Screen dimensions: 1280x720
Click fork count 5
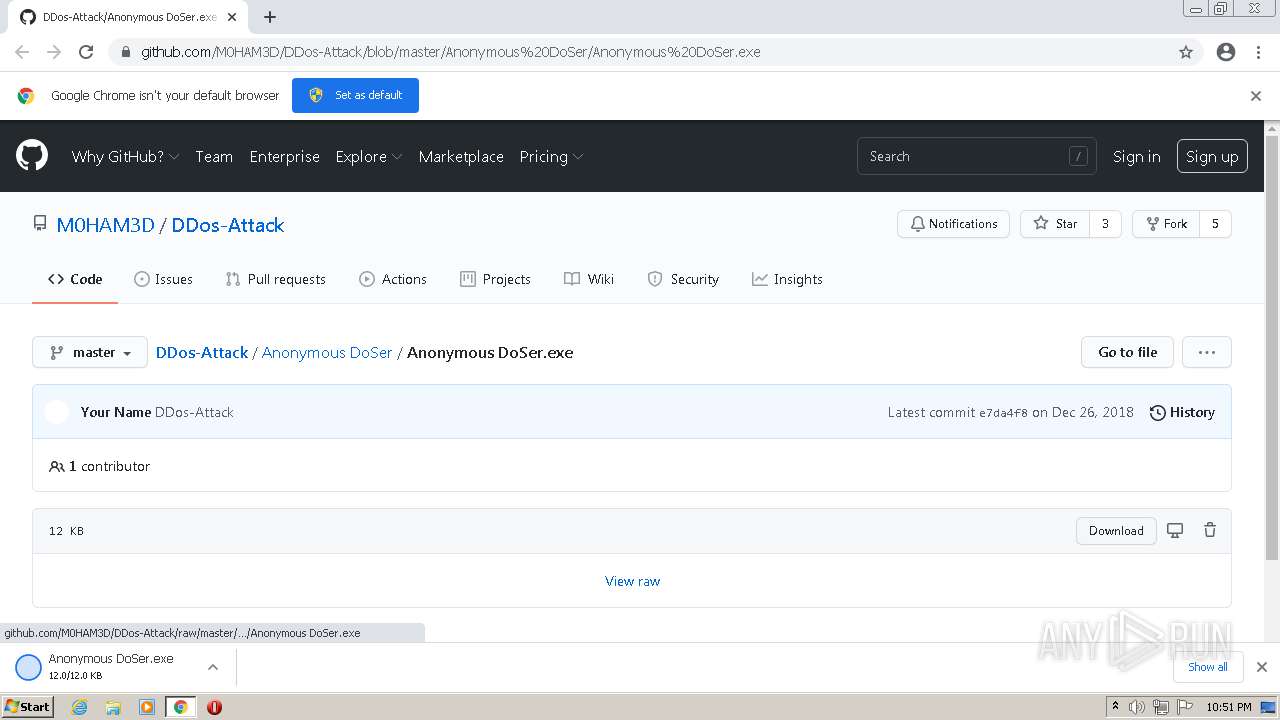(x=1215, y=224)
